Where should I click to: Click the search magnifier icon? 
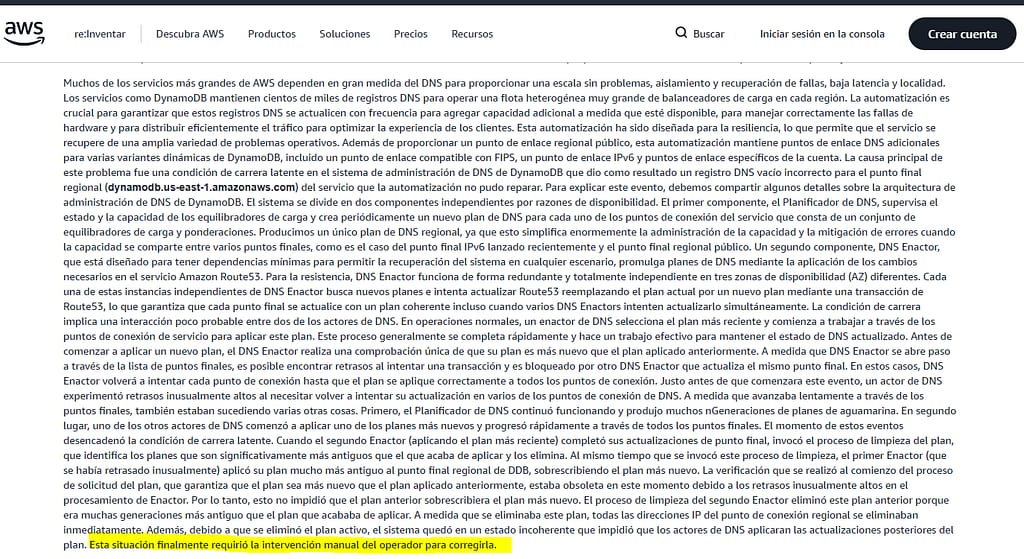681,33
